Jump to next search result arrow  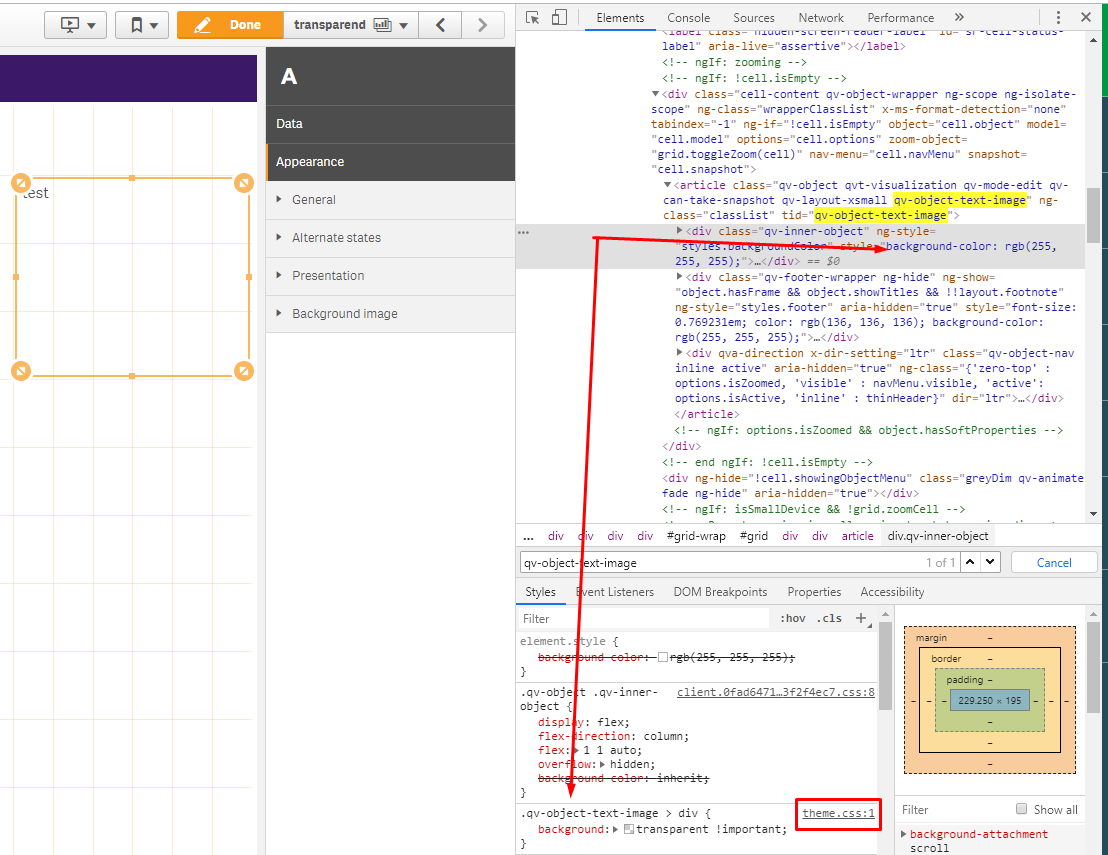[991, 563]
